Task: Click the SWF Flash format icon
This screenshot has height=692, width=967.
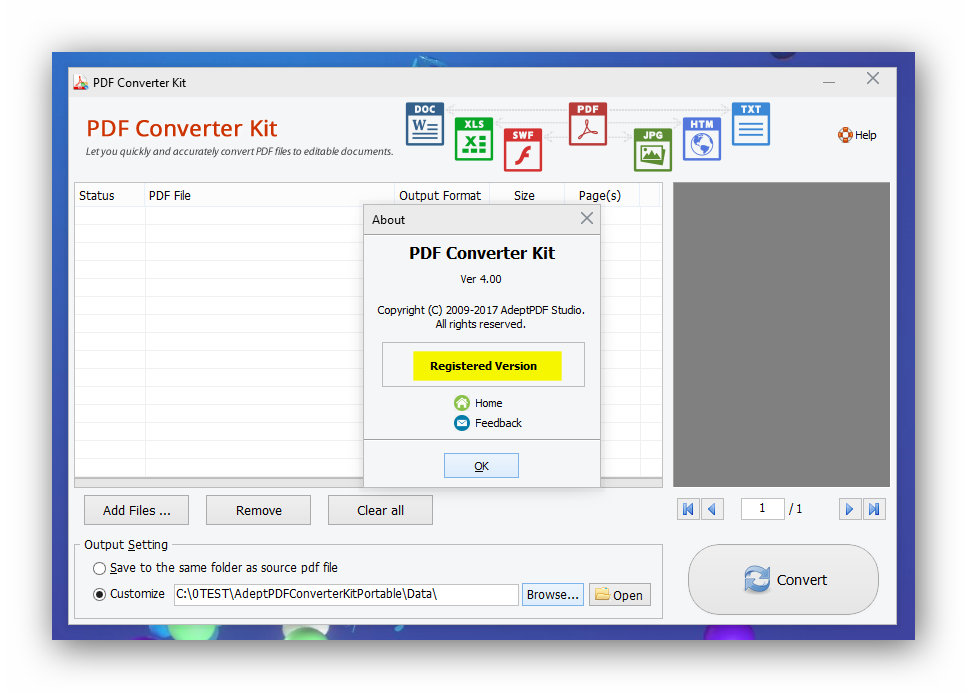Action: coord(522,150)
